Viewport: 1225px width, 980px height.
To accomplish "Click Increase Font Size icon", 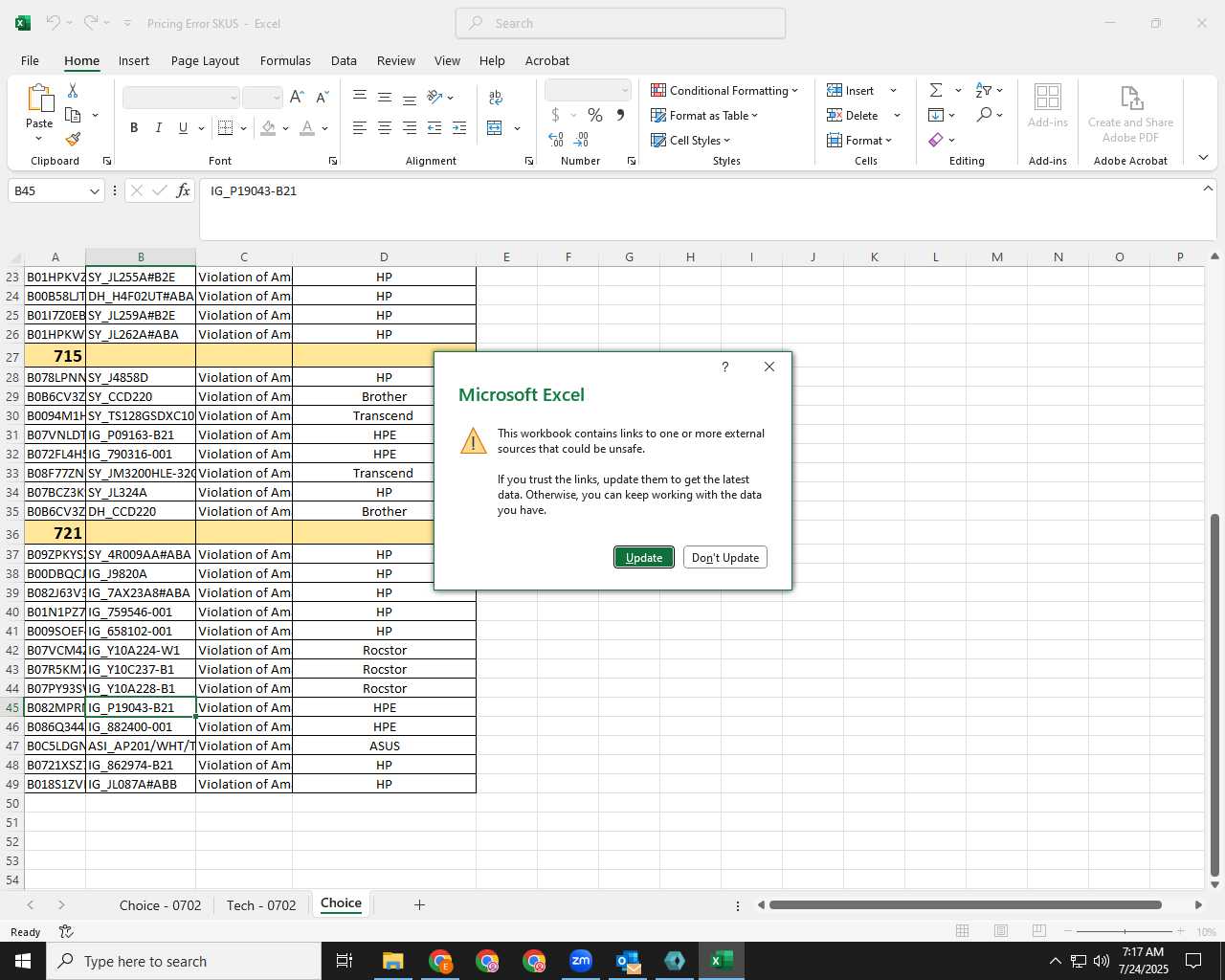I will (297, 97).
